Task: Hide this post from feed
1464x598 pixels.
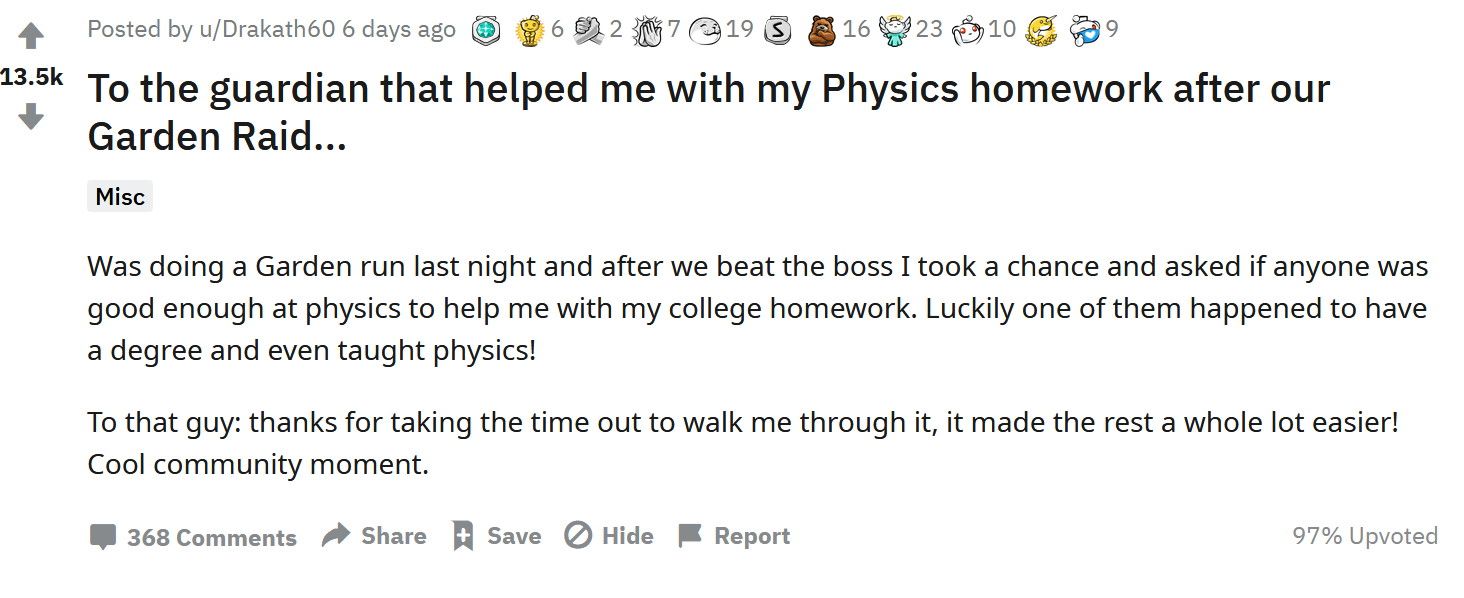Action: (609, 536)
